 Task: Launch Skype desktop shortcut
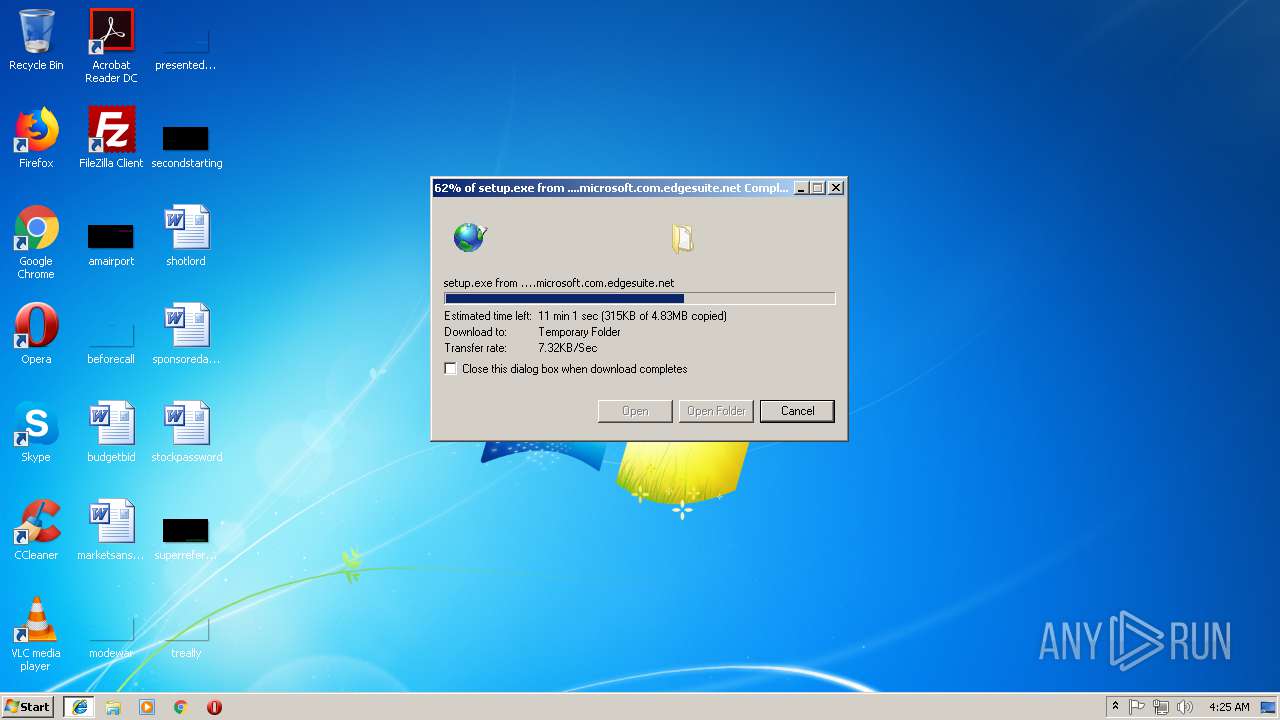[36, 432]
